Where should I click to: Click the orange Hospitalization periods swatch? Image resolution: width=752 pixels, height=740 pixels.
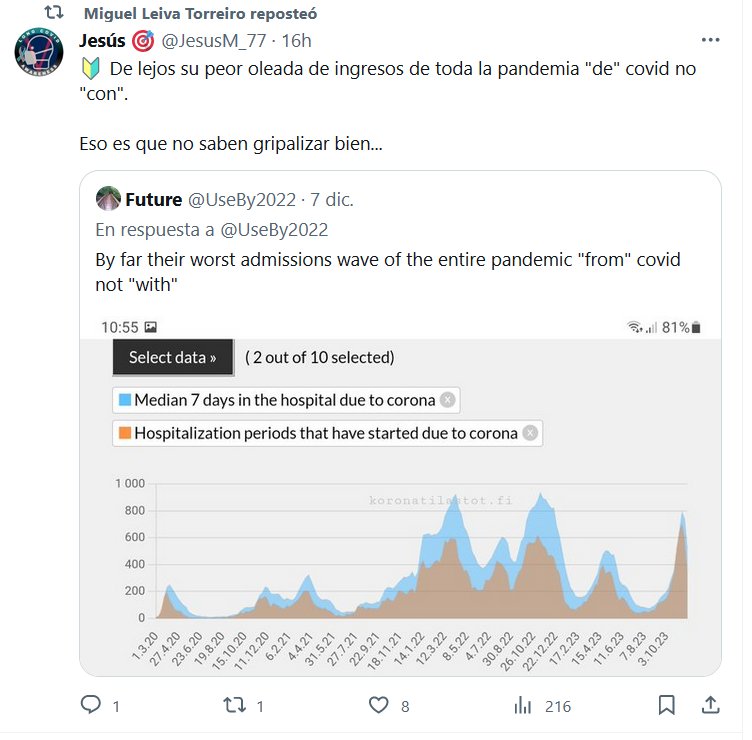pyautogui.click(x=125, y=433)
